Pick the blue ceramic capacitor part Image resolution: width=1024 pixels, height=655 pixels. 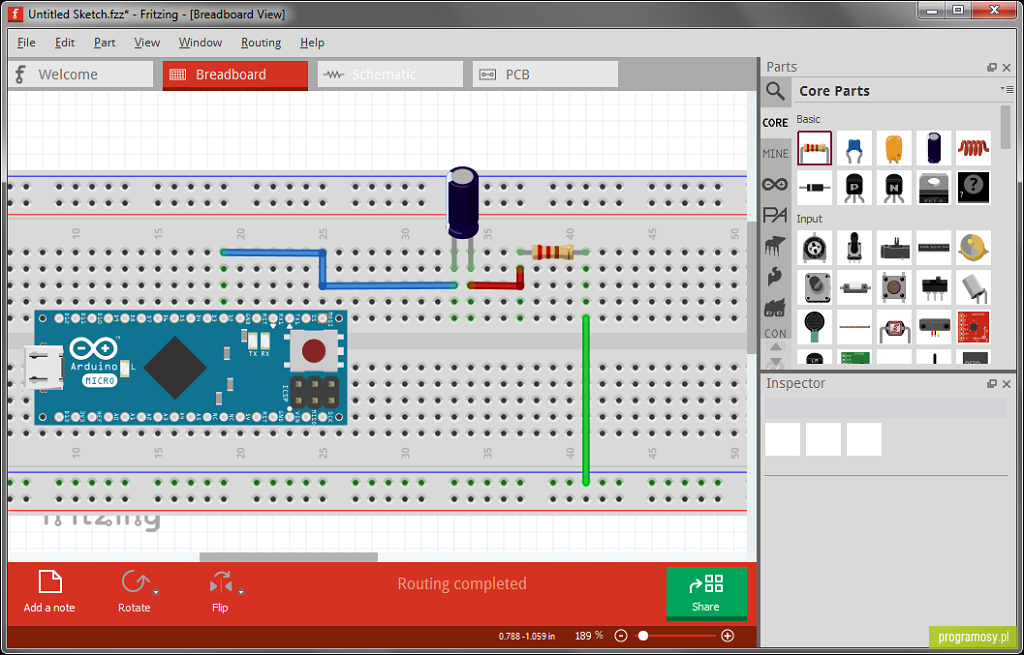(854, 148)
